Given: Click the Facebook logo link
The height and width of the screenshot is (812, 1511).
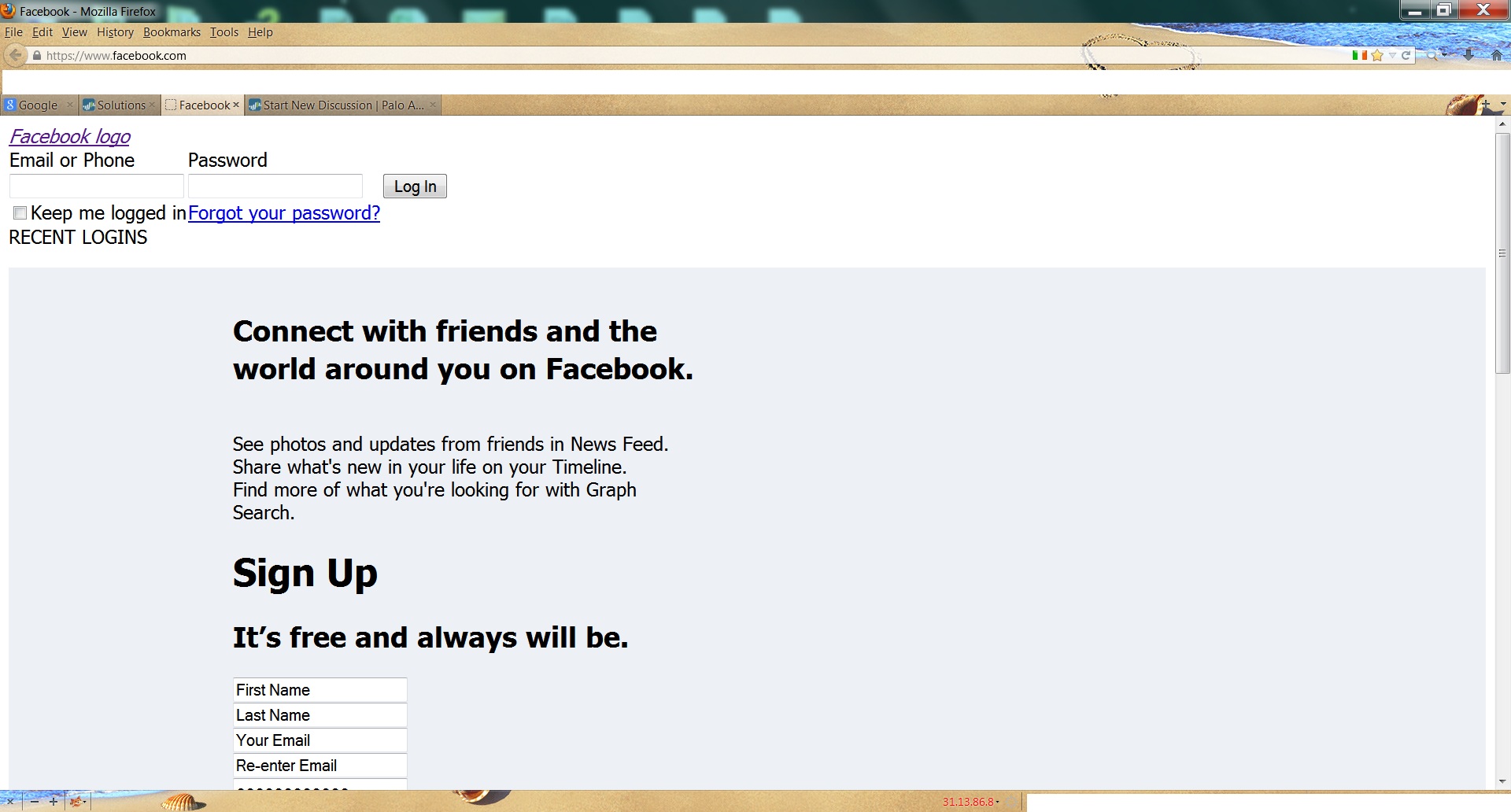Looking at the screenshot, I should pos(70,137).
